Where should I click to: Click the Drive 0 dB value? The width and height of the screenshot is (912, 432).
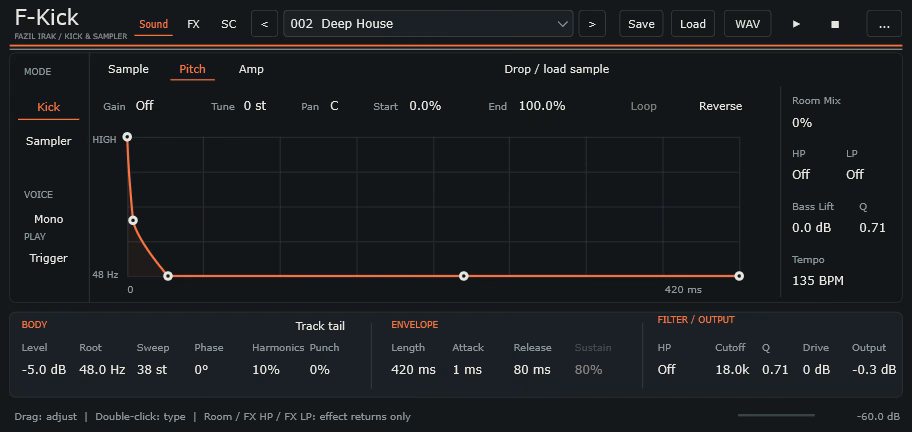pyautogui.click(x=816, y=370)
